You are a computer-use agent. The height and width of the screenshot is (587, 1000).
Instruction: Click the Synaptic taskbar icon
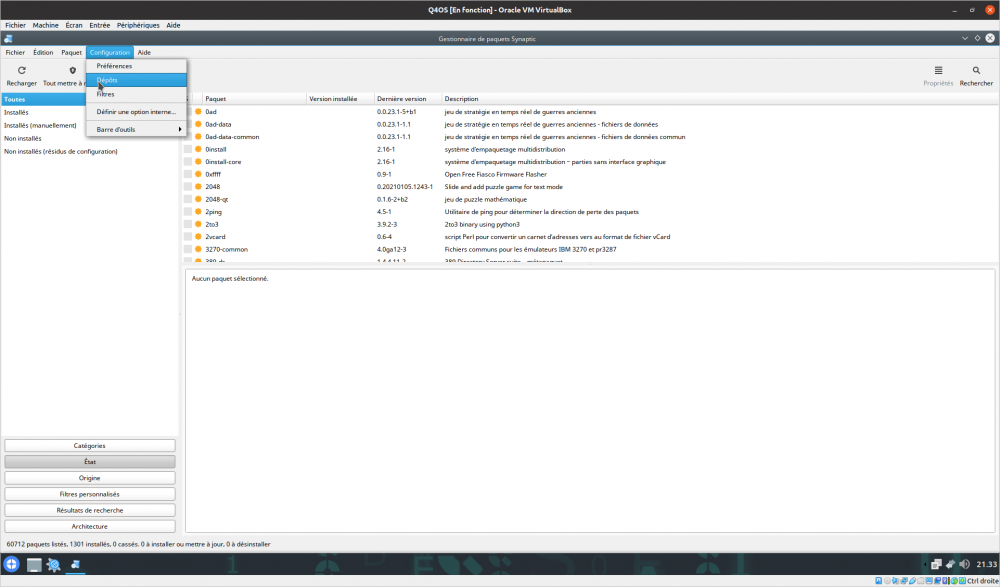pyautogui.click(x=75, y=565)
